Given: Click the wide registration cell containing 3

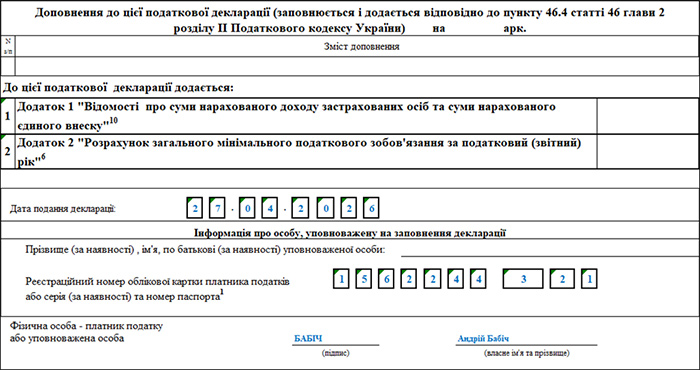Looking at the screenshot, I should [x=523, y=279].
